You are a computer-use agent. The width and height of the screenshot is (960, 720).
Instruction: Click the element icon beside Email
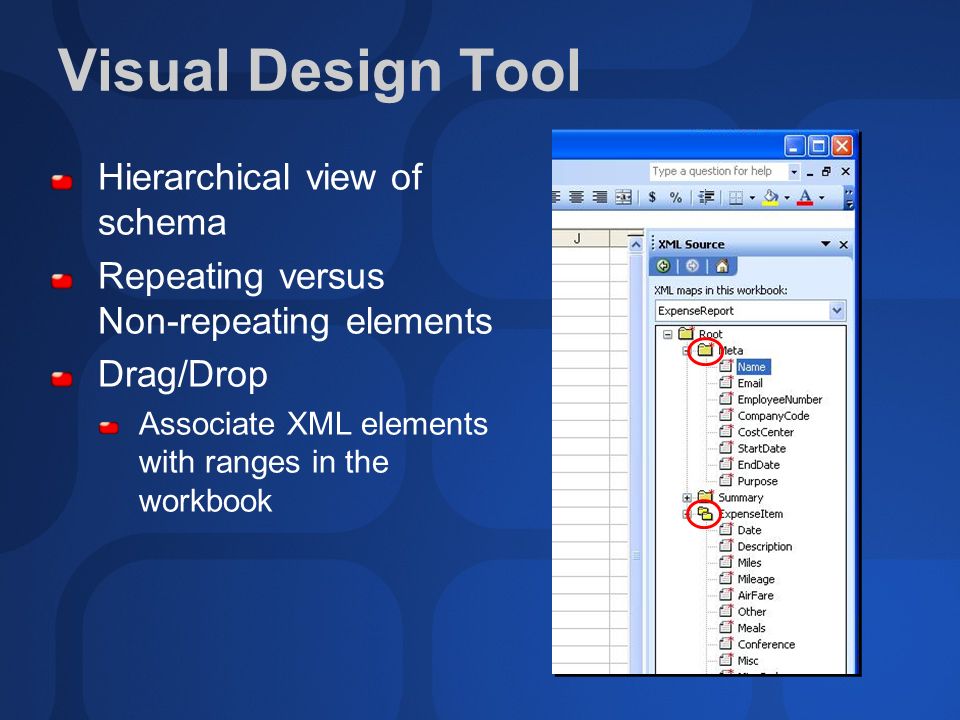(726, 382)
